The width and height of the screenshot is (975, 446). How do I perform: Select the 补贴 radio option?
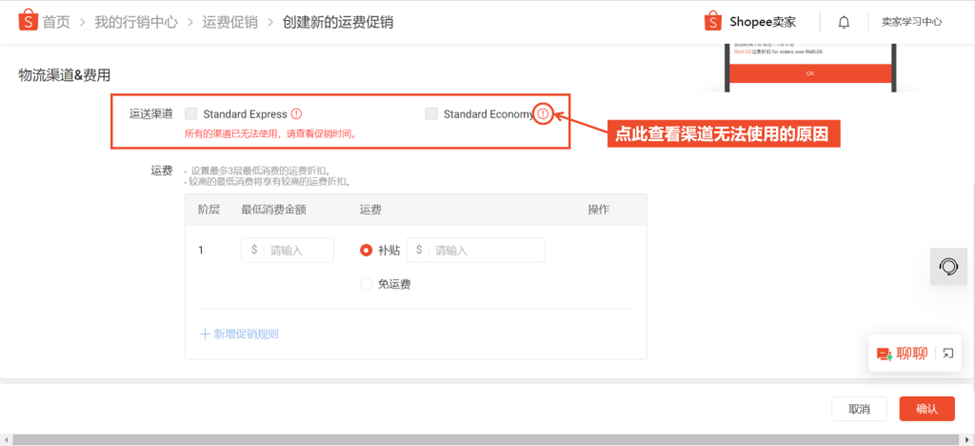366,250
